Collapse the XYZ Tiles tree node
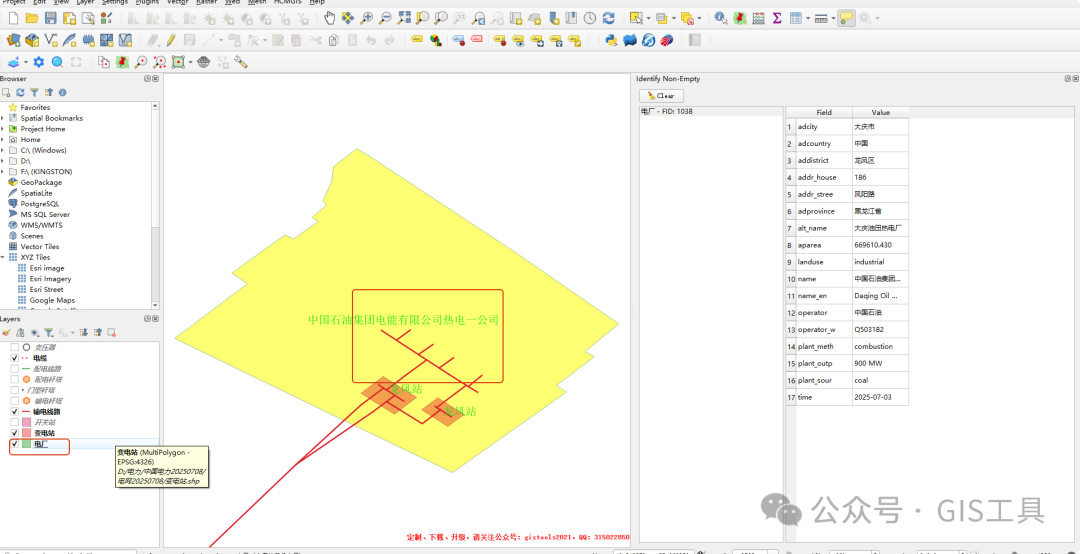Screen dimensions: 1080x554 [3, 257]
